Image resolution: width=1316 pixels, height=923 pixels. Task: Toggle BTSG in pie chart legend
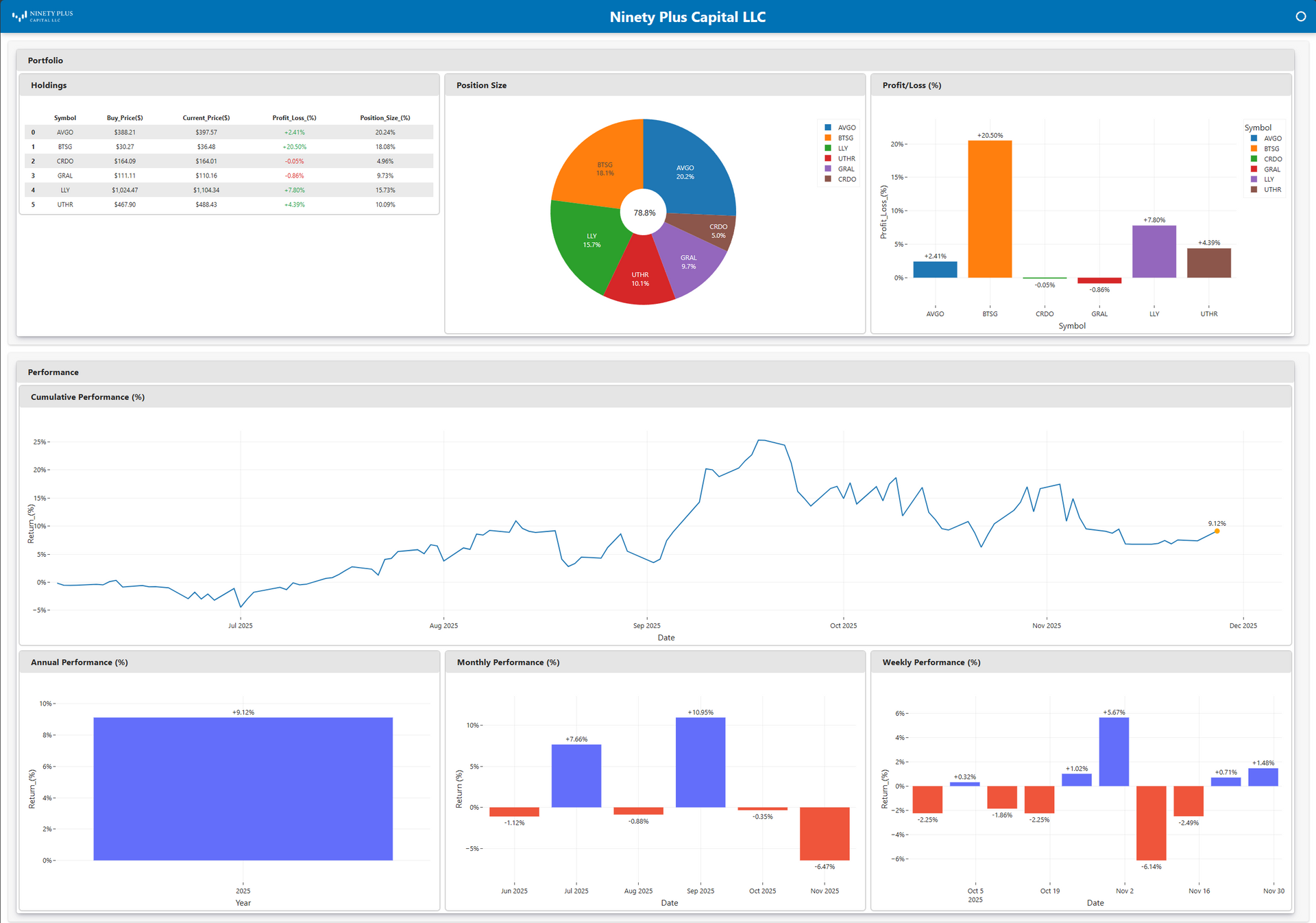click(x=845, y=138)
